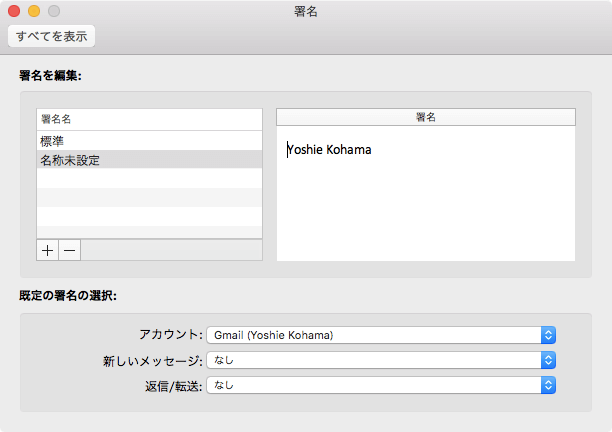Click the すべてを表示 button

pos(51,36)
